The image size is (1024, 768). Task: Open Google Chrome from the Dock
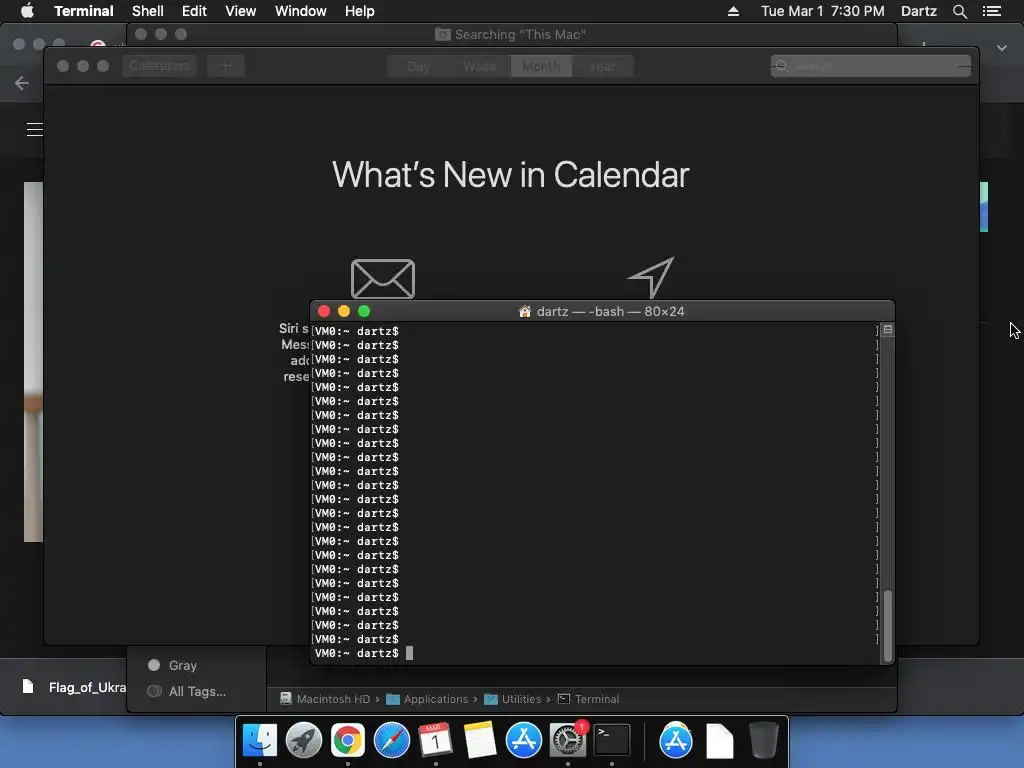click(x=347, y=741)
